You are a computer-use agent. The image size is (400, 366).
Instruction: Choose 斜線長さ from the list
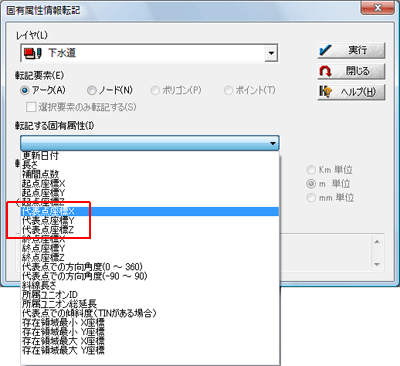(150, 286)
